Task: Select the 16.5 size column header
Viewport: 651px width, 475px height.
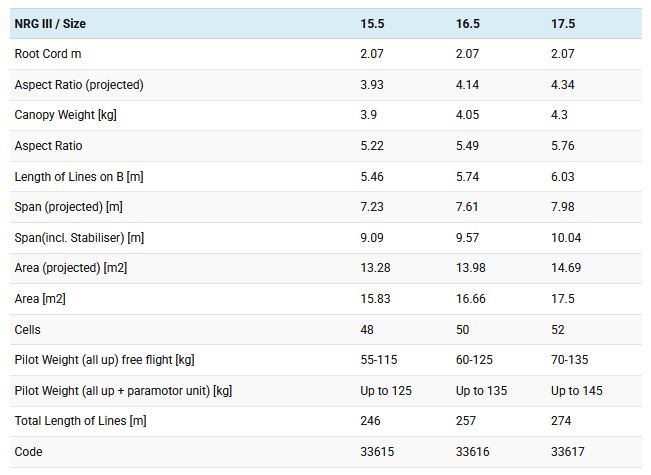Action: click(468, 24)
